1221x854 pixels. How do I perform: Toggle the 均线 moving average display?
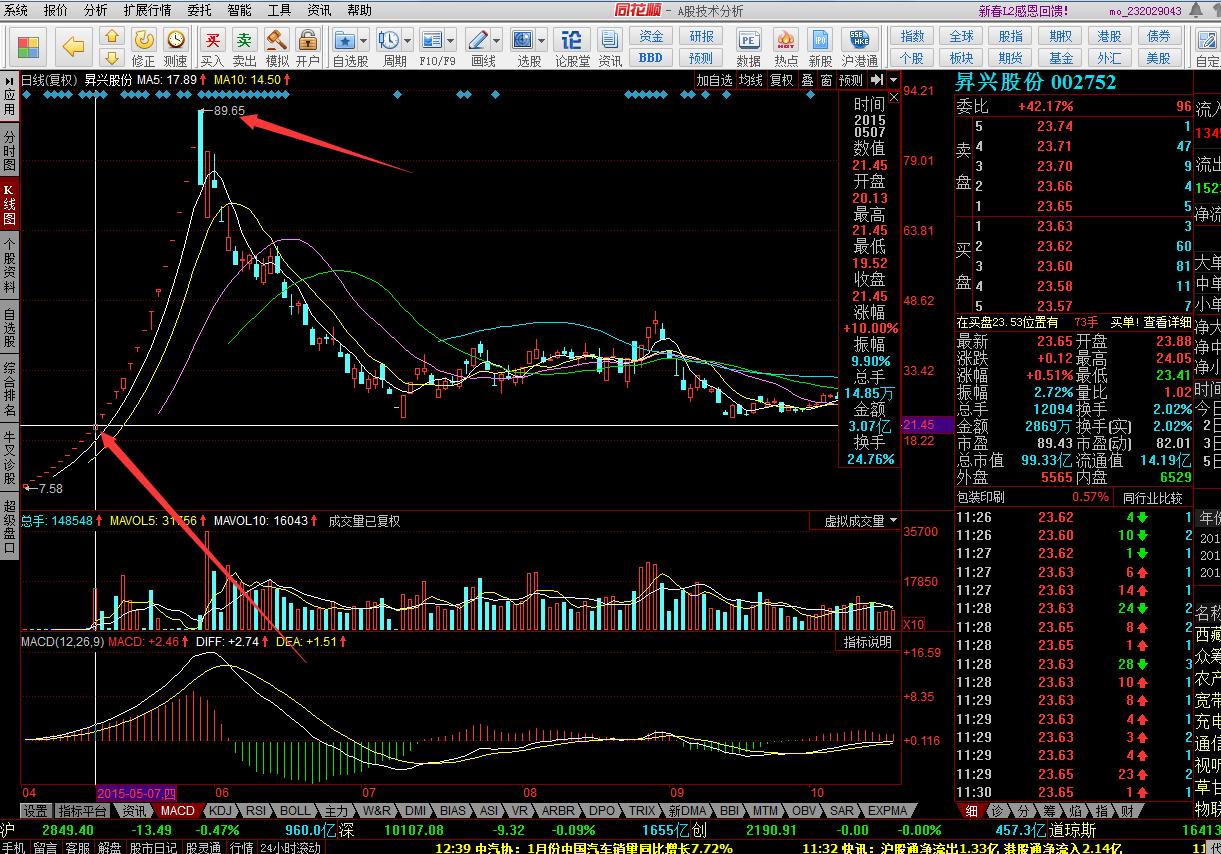point(750,80)
